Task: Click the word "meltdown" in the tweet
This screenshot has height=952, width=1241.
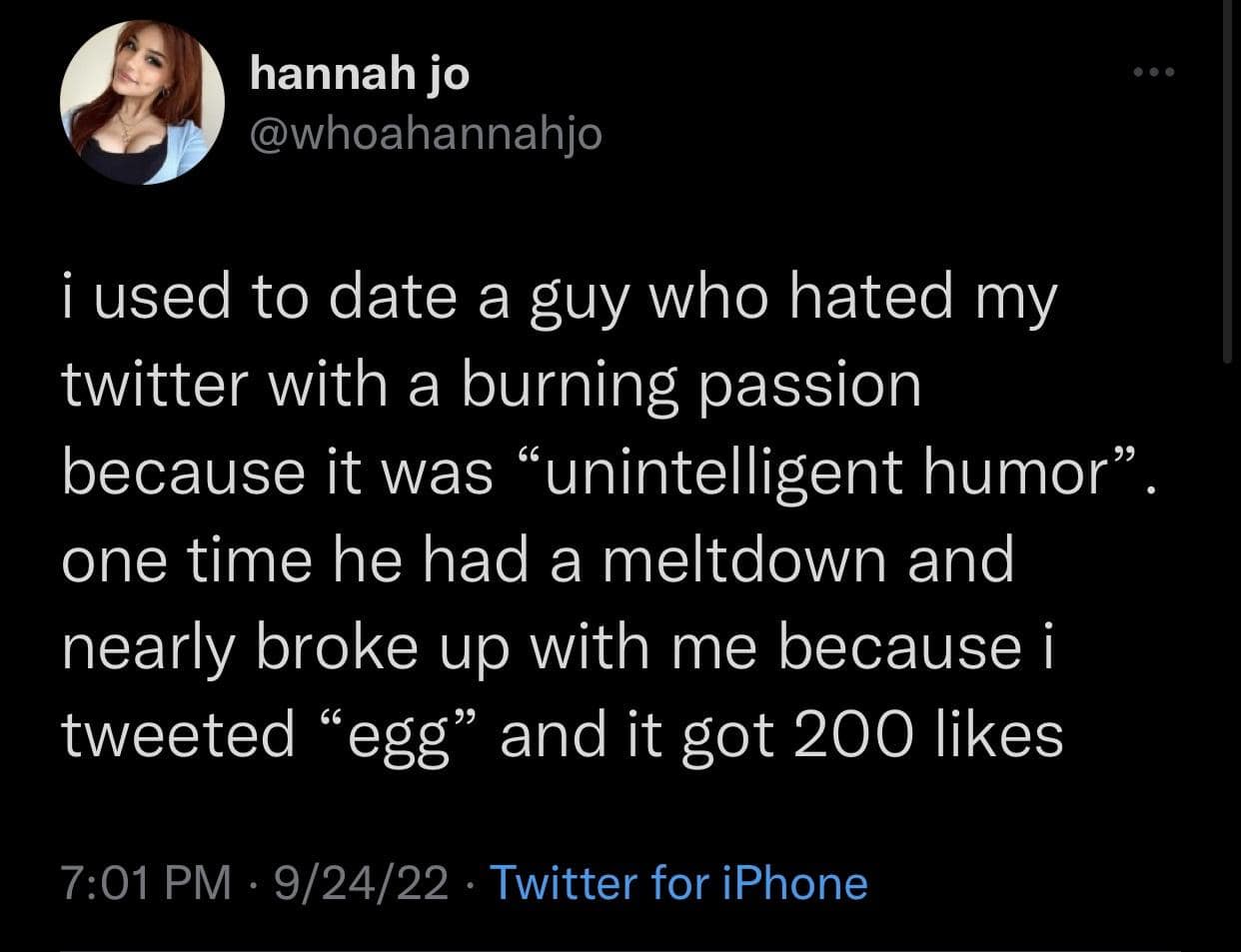Action: (748, 559)
